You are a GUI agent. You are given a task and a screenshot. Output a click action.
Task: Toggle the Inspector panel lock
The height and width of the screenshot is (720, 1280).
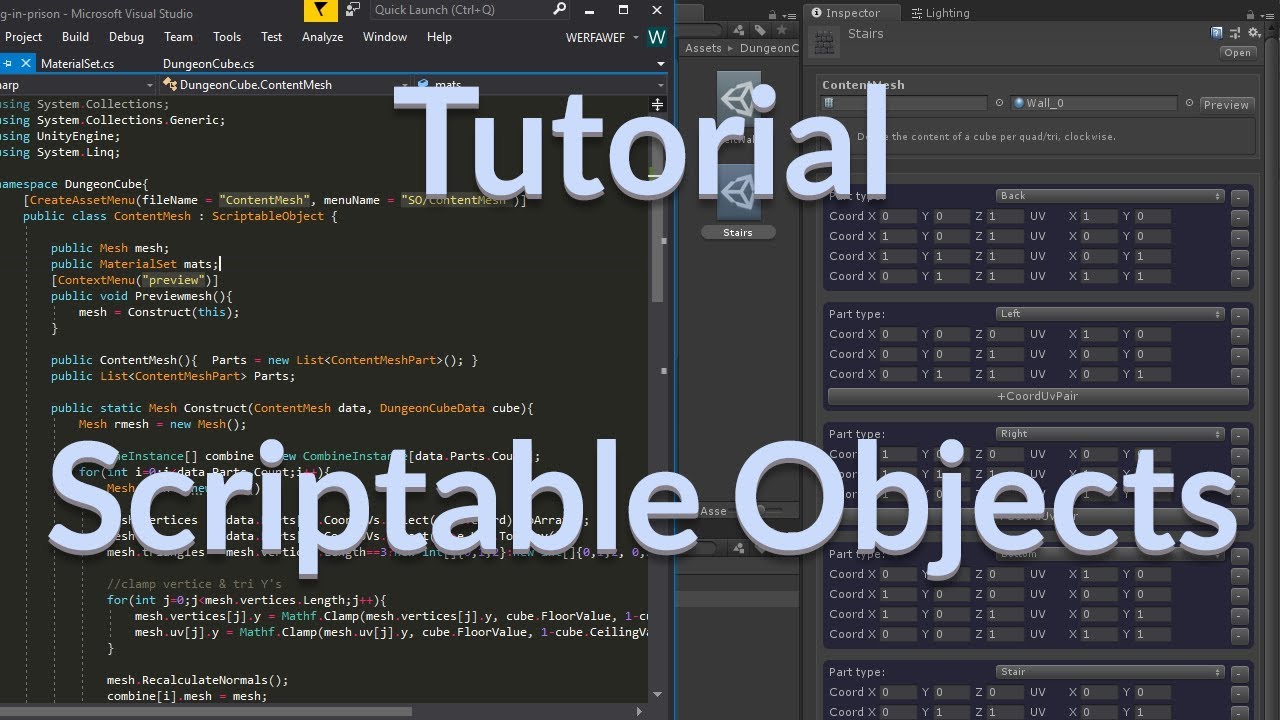1250,13
